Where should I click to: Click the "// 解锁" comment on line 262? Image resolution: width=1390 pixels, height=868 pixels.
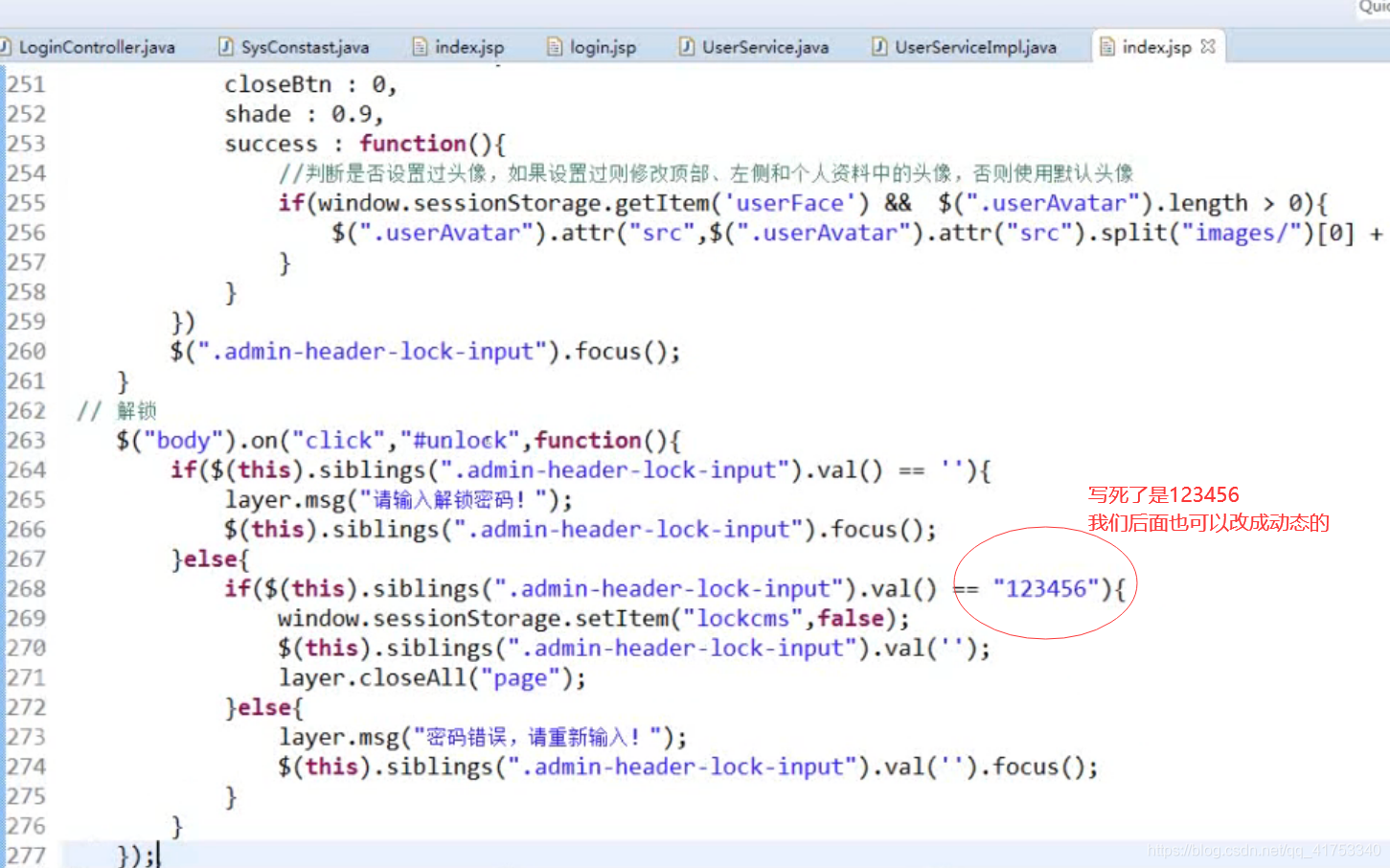(117, 411)
